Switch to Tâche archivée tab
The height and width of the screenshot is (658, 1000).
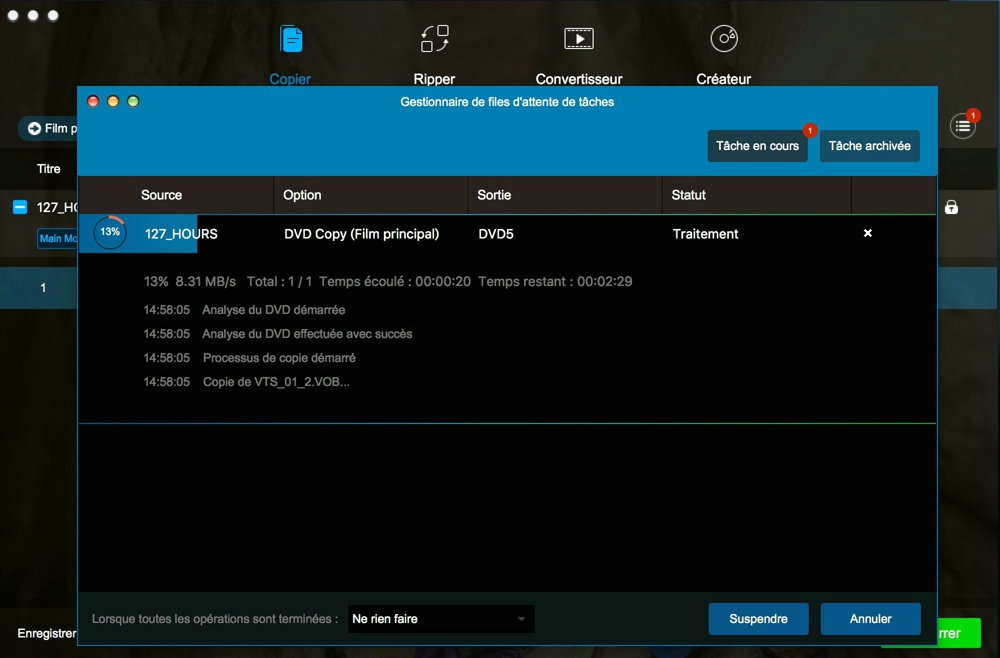(x=869, y=146)
